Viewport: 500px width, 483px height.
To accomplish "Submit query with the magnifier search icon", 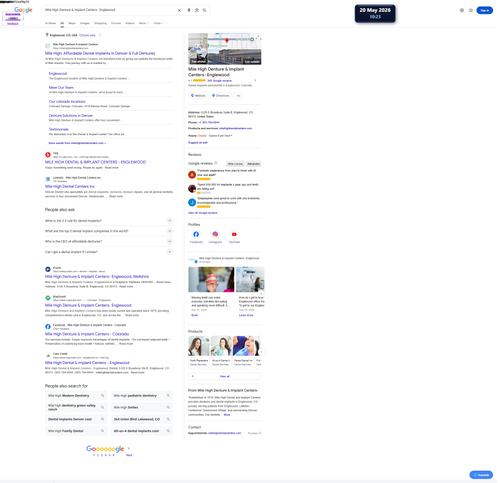I will [x=204, y=10].
